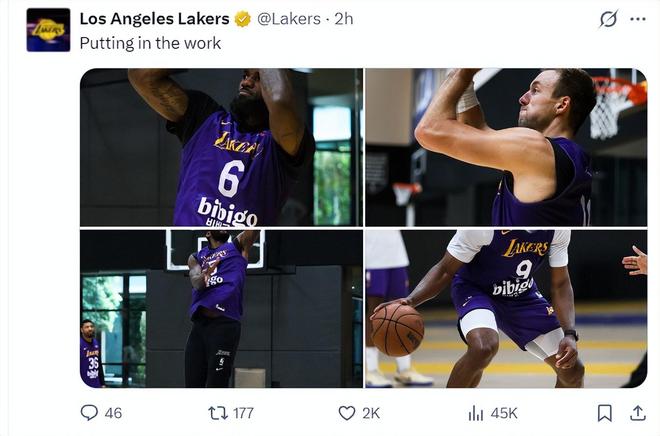This screenshot has height=436, width=660.
Task: Open the 2h timestamp link
Action: coord(344,19)
